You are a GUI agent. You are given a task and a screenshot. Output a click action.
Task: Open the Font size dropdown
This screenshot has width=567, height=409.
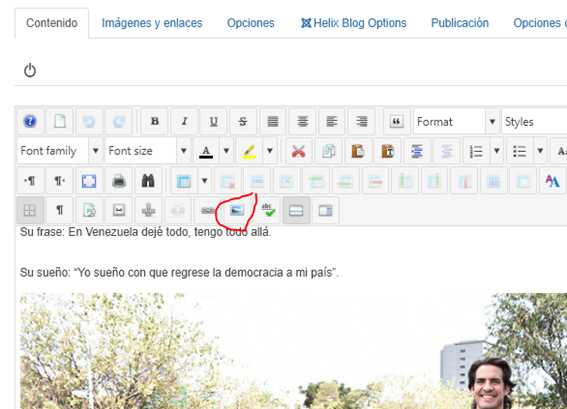click(147, 151)
